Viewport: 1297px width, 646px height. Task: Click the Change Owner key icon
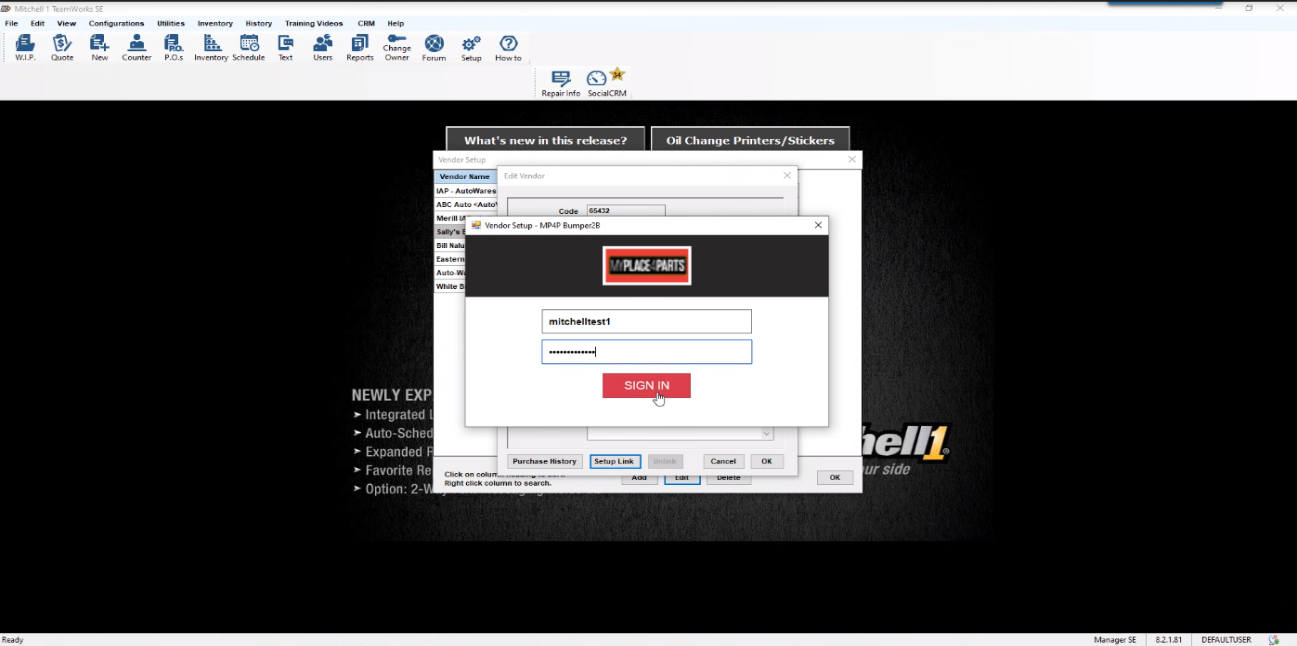[397, 47]
